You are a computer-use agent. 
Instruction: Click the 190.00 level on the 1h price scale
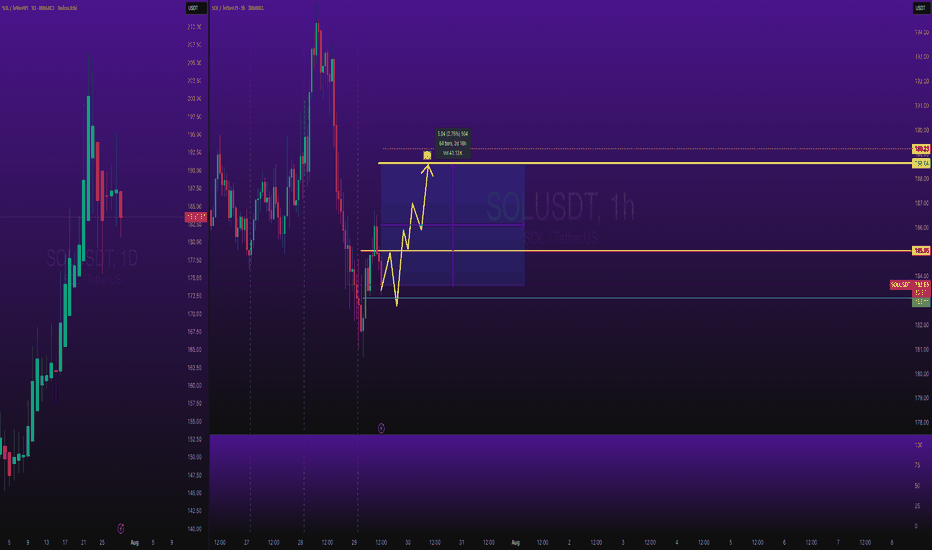921,130
